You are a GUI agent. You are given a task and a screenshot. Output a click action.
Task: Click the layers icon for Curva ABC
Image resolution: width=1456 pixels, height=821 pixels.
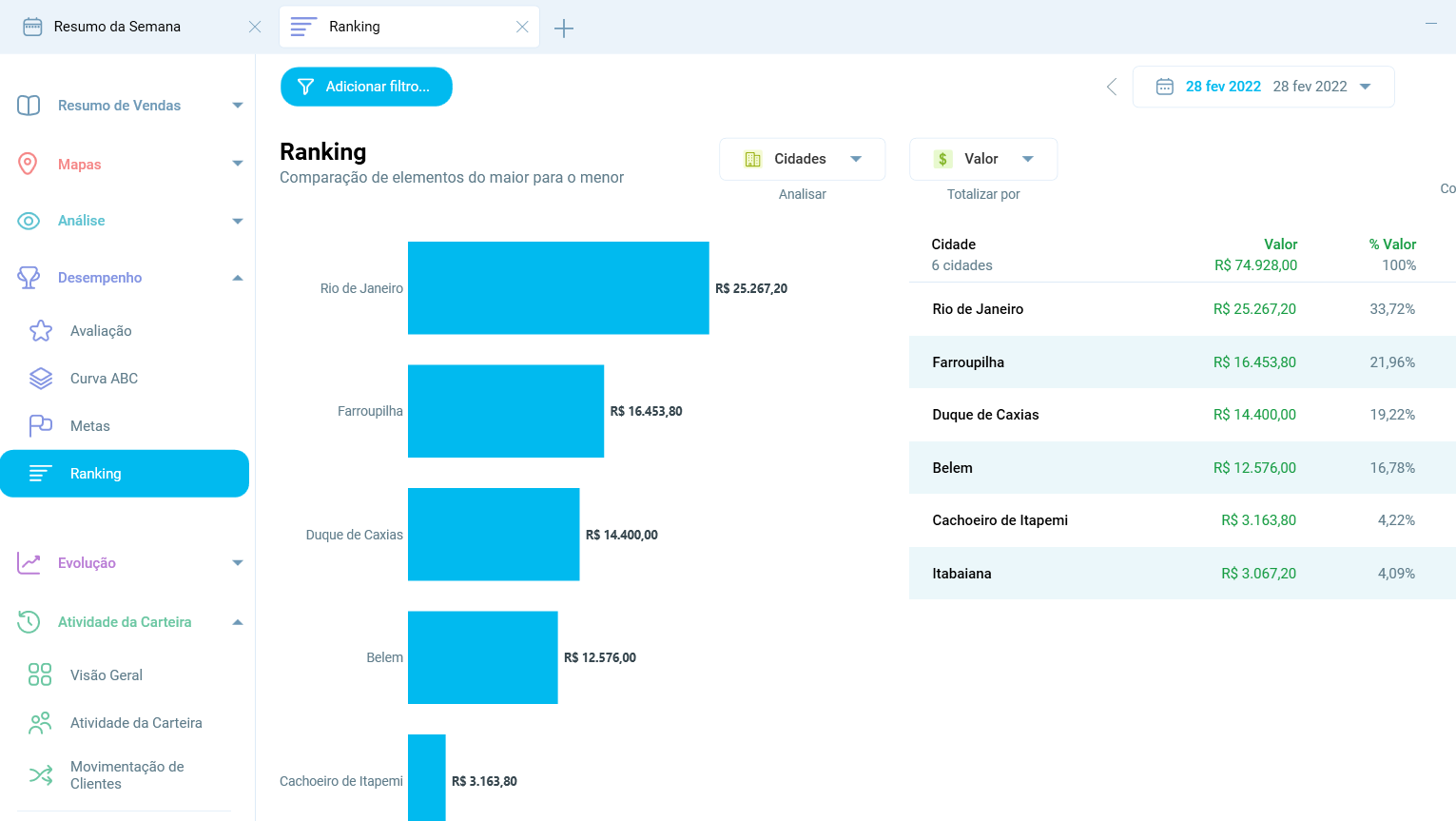click(41, 379)
